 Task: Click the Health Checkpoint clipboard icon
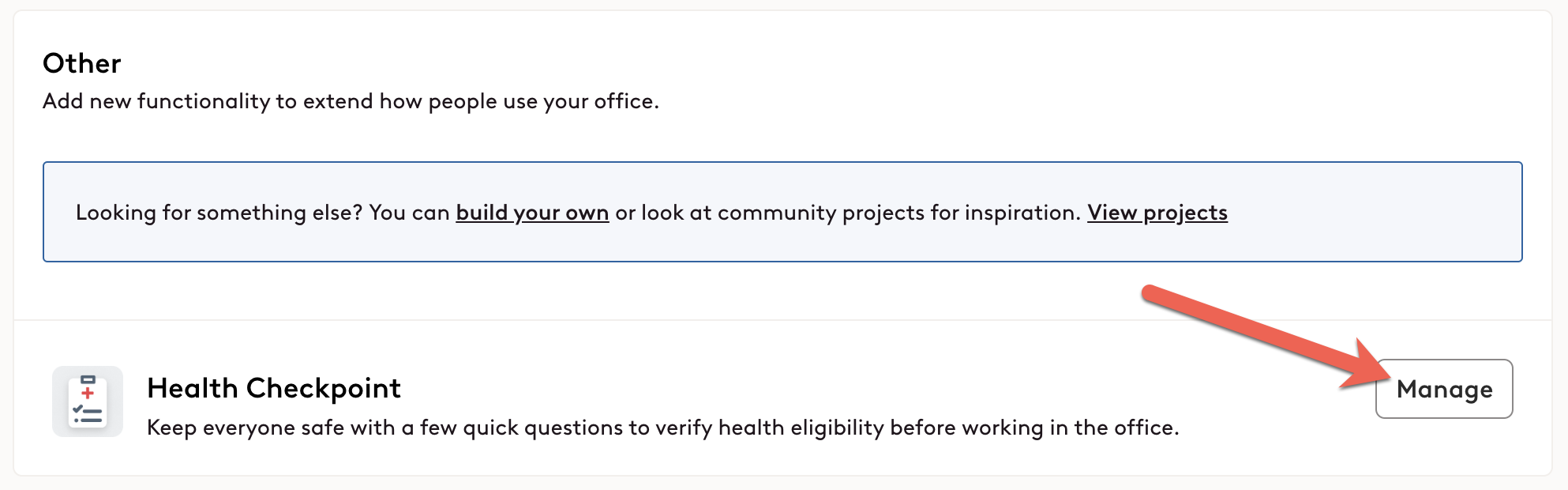tap(88, 401)
